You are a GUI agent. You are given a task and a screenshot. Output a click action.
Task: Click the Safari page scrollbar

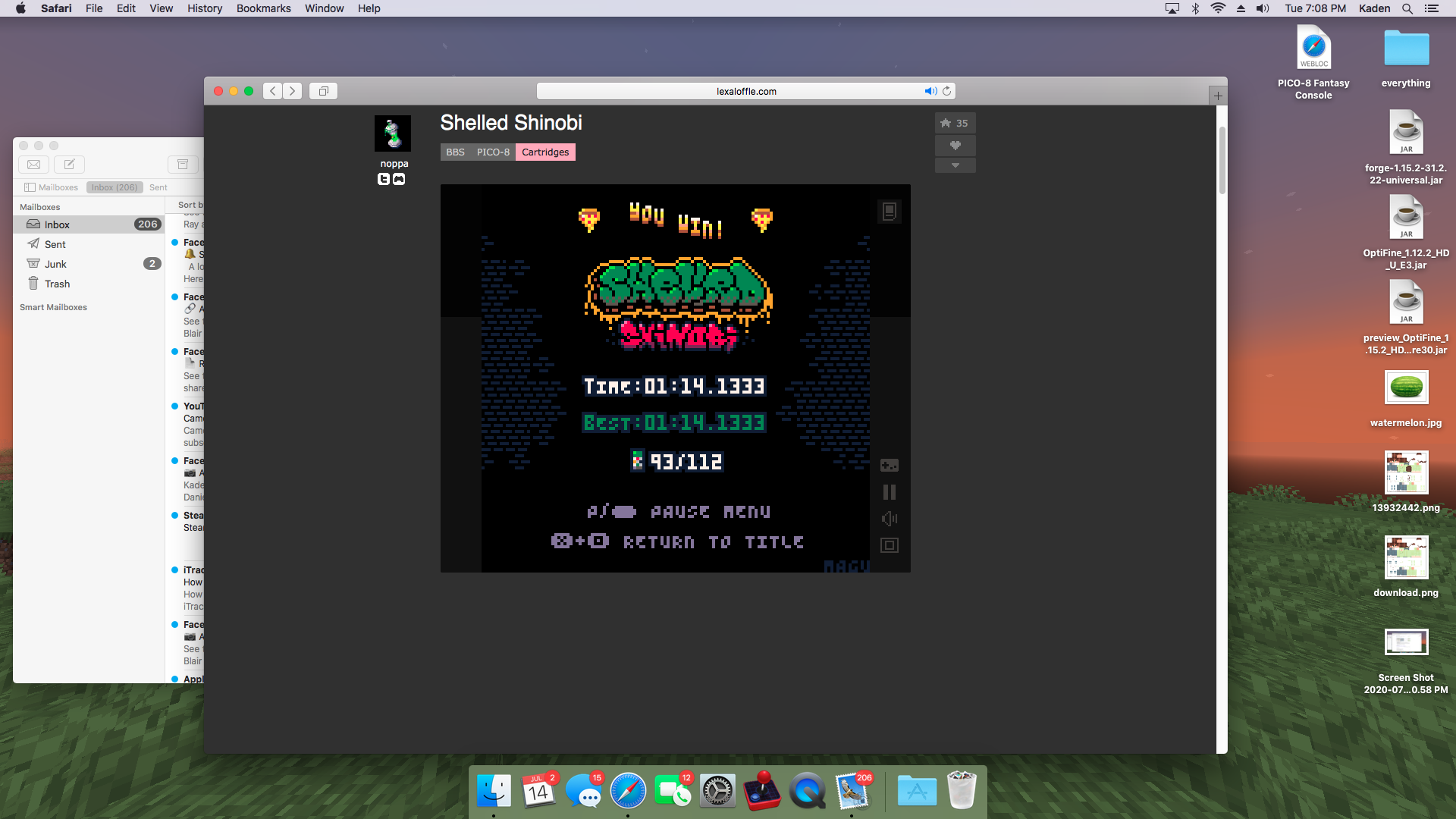[1222, 161]
